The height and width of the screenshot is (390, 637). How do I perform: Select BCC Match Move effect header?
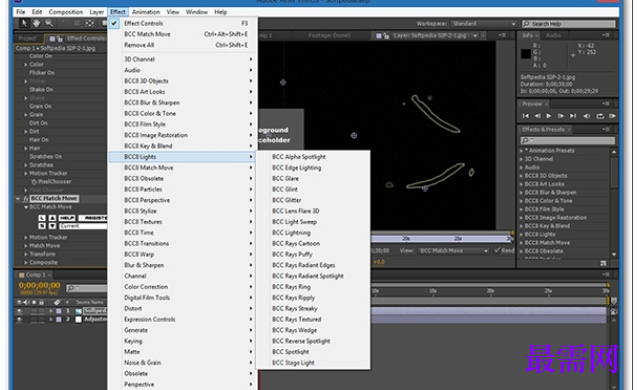pos(53,199)
